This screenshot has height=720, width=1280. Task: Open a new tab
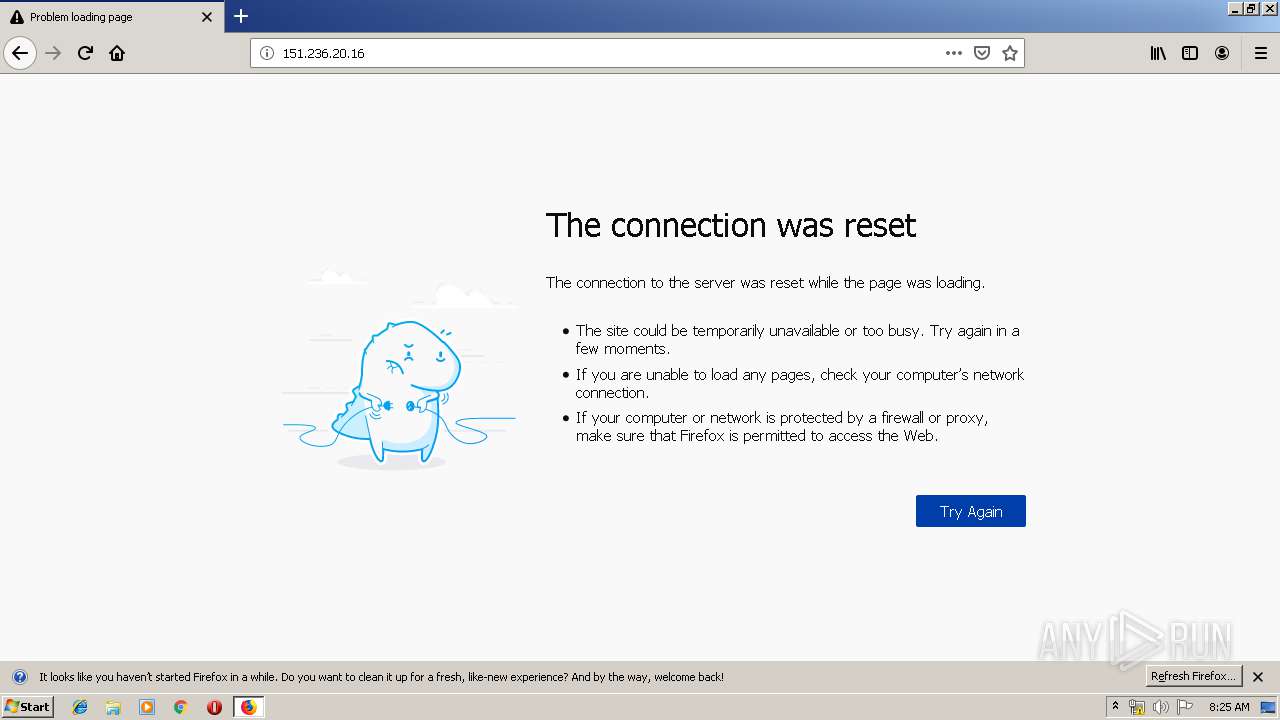[241, 16]
